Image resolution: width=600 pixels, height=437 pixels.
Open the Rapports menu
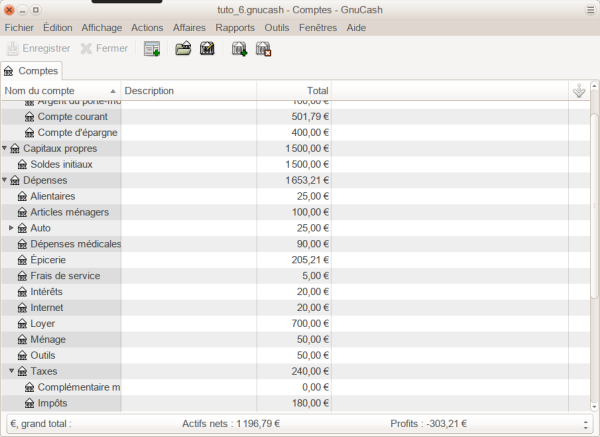pyautogui.click(x=235, y=28)
